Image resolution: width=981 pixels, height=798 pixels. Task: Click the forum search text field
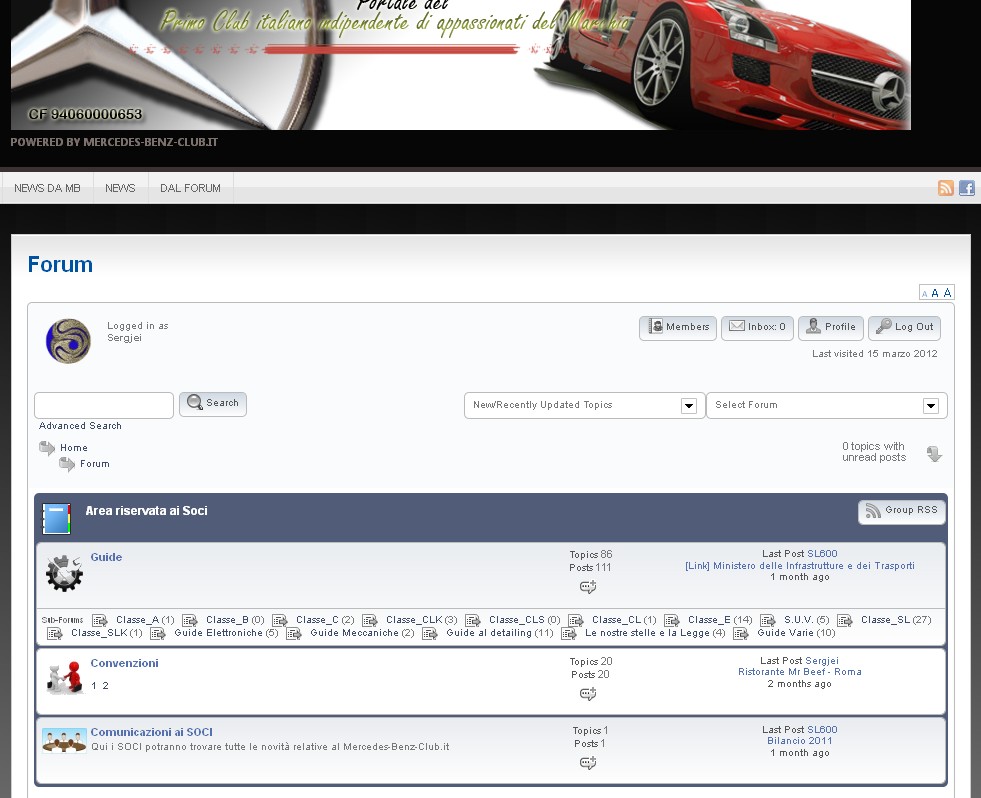104,405
